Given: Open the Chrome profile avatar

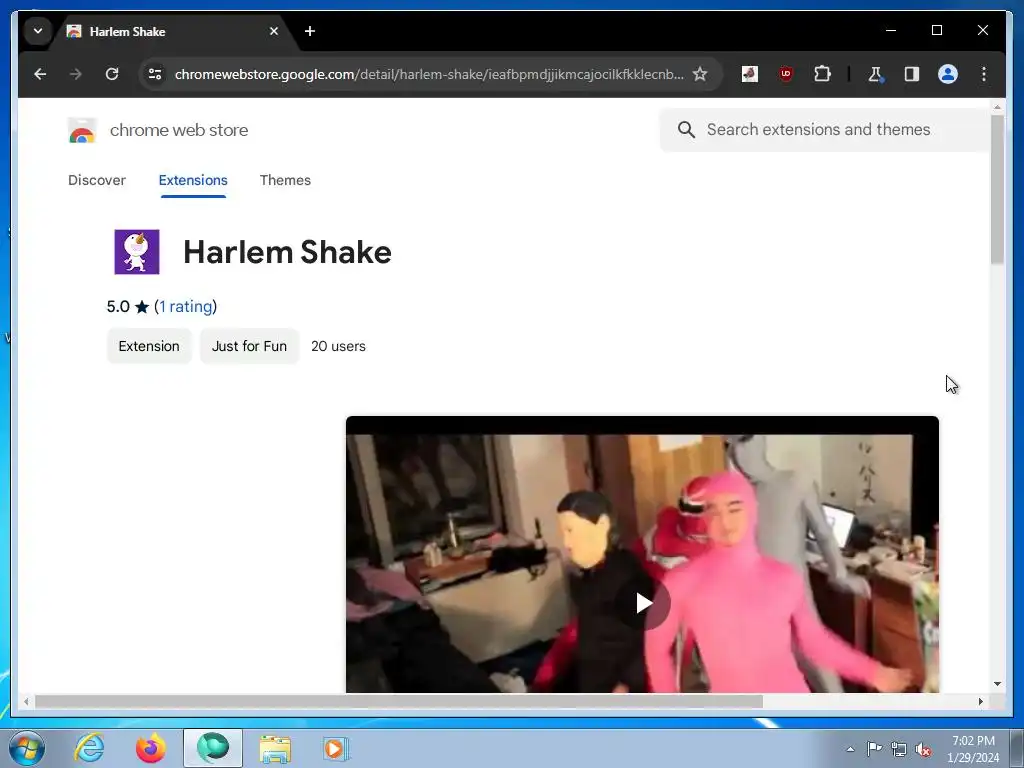Looking at the screenshot, I should point(948,74).
